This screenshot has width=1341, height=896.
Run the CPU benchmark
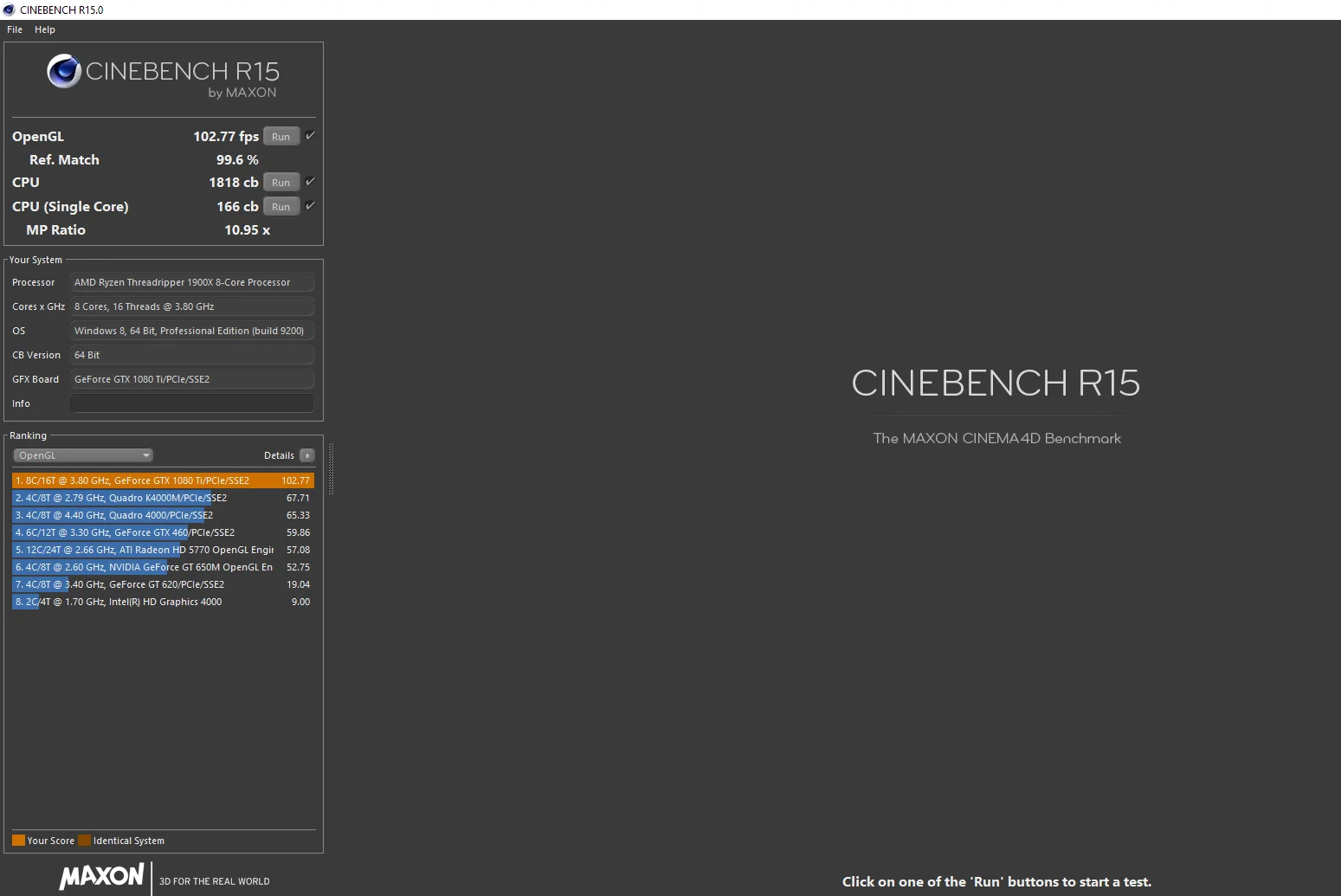tap(281, 183)
